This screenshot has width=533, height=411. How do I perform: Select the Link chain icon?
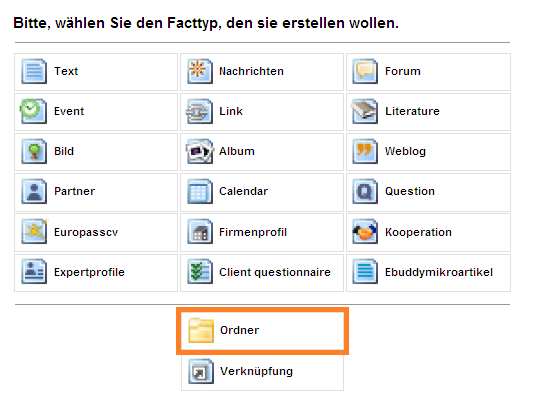[200, 111]
